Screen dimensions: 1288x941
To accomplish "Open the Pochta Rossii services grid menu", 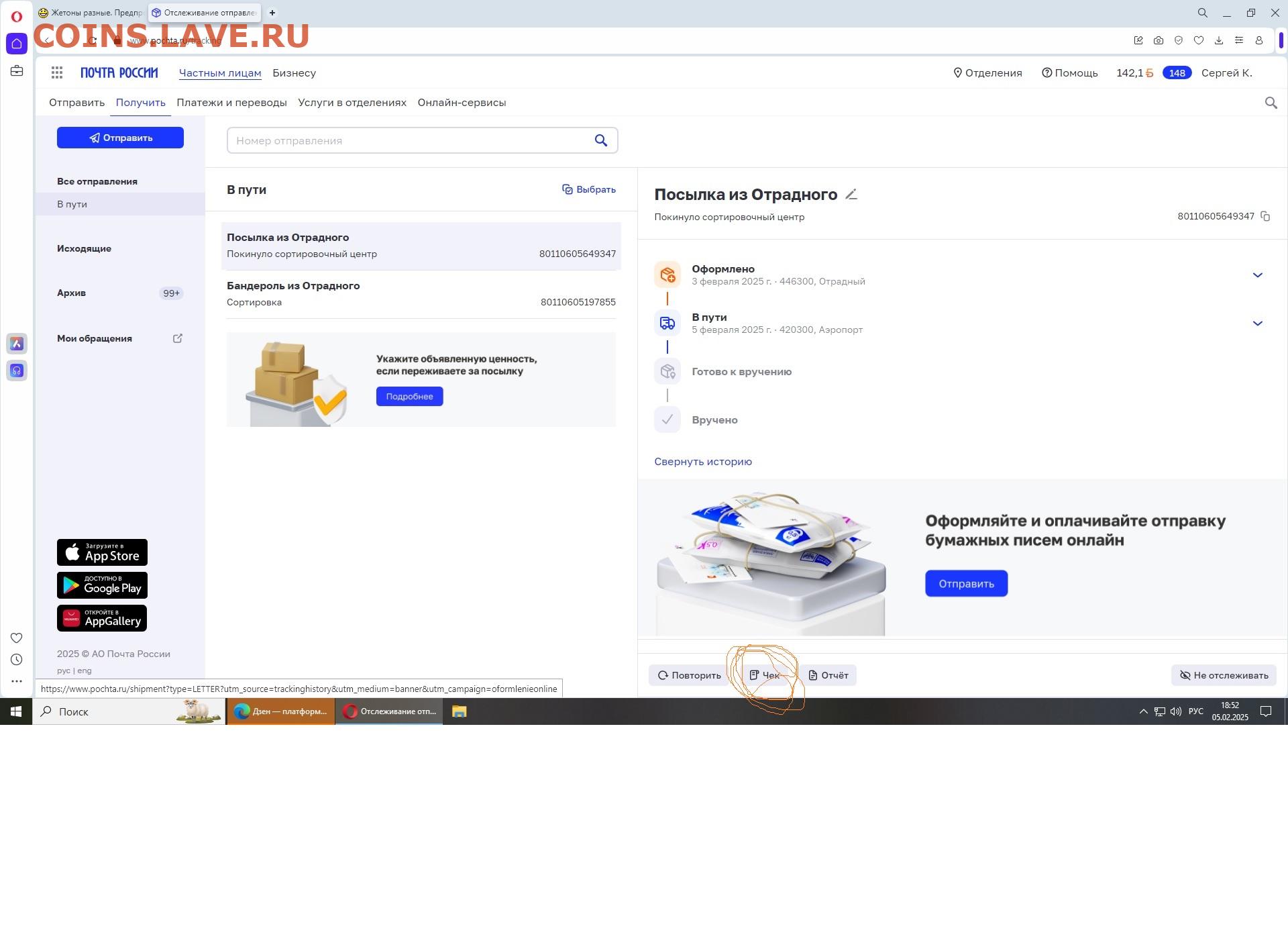I will click(x=57, y=72).
